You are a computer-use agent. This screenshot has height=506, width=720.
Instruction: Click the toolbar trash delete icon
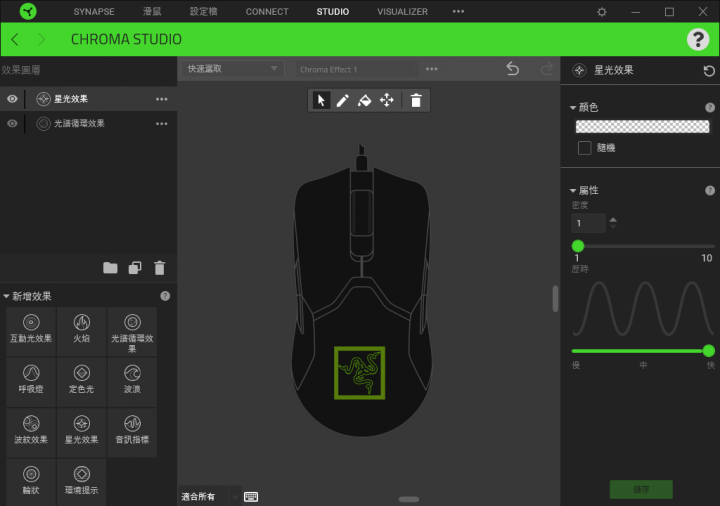416,100
